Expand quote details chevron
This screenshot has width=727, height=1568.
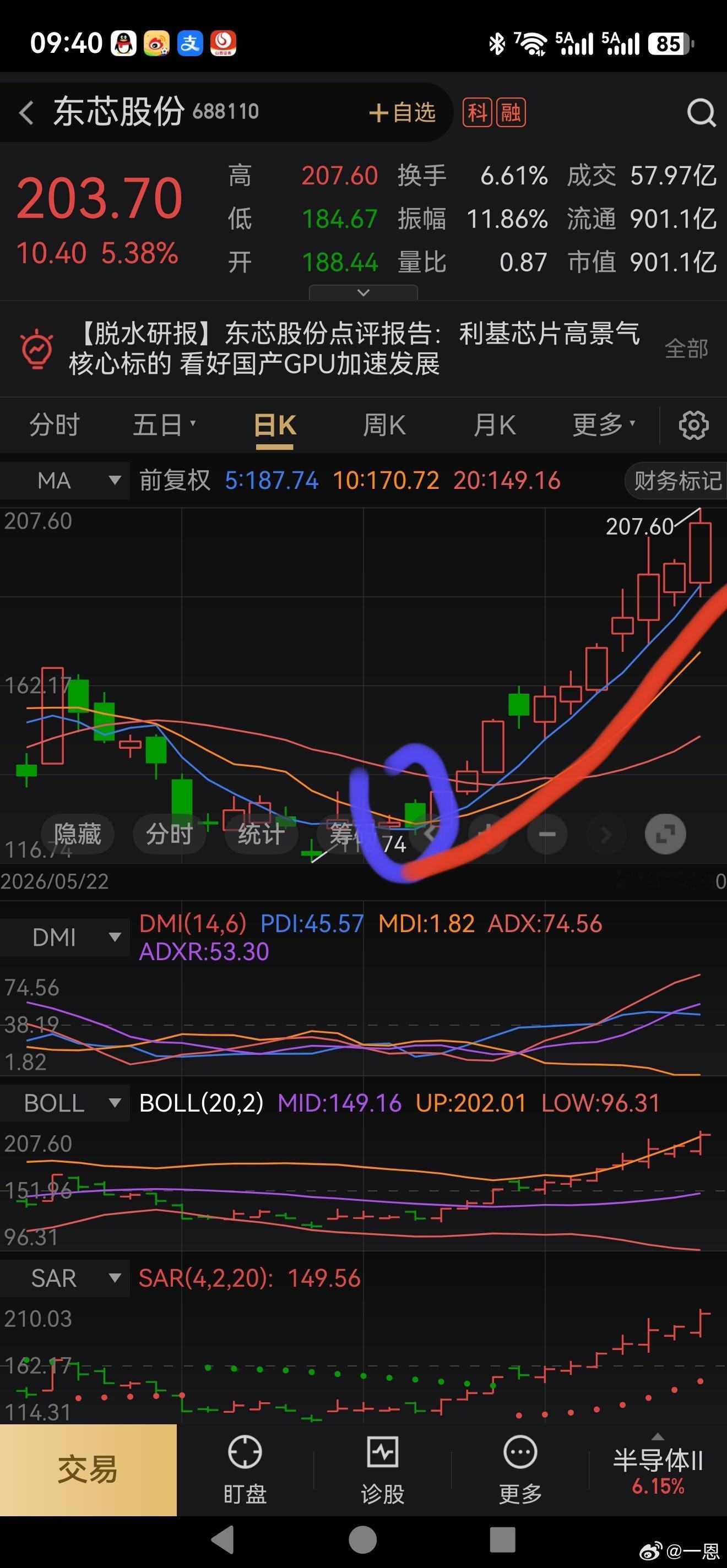click(363, 293)
